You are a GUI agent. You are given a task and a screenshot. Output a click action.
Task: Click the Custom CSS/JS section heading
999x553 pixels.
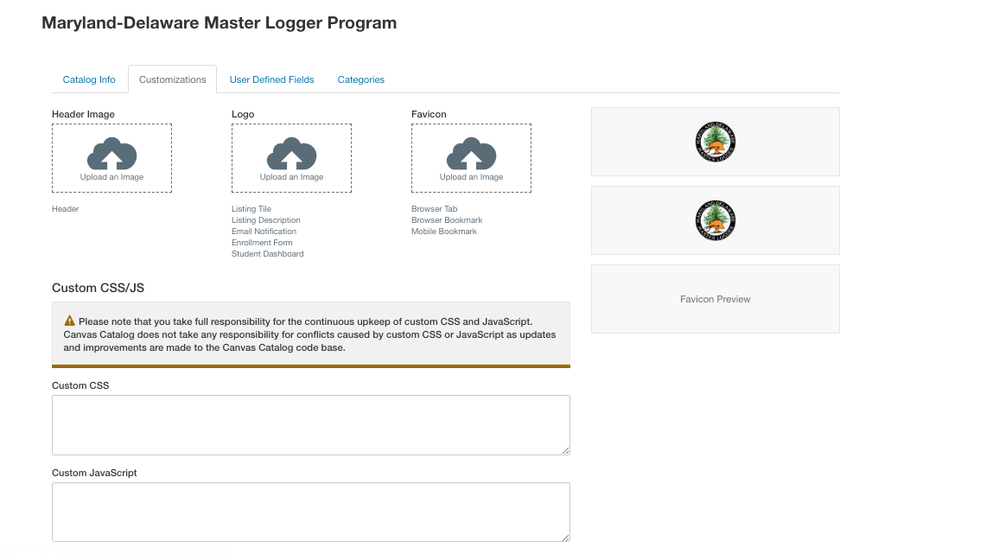click(x=98, y=288)
